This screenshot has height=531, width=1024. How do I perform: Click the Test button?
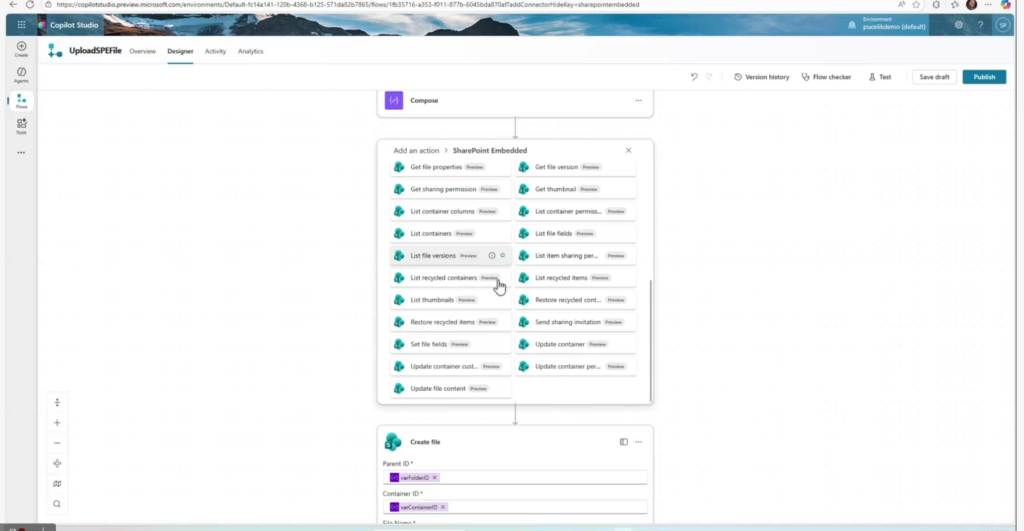pyautogui.click(x=880, y=77)
